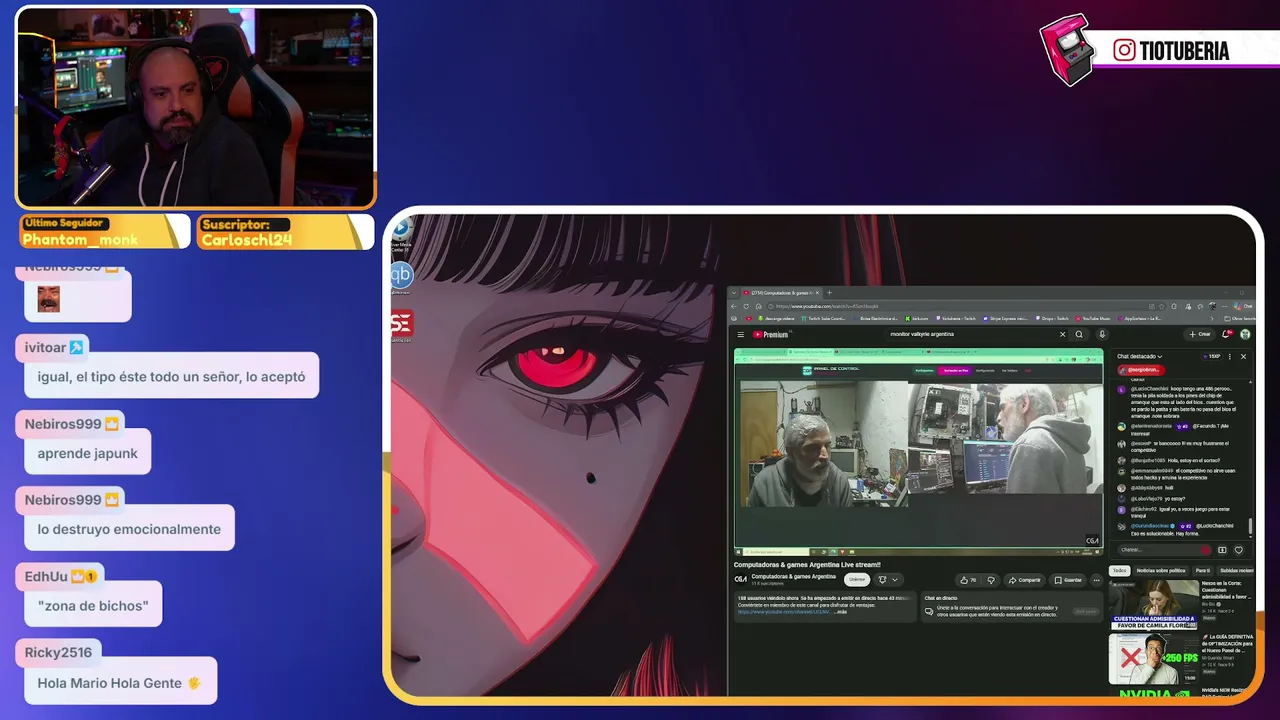Expand the Chat destacado mode dropdown
The height and width of the screenshot is (720, 1280).
[1139, 356]
